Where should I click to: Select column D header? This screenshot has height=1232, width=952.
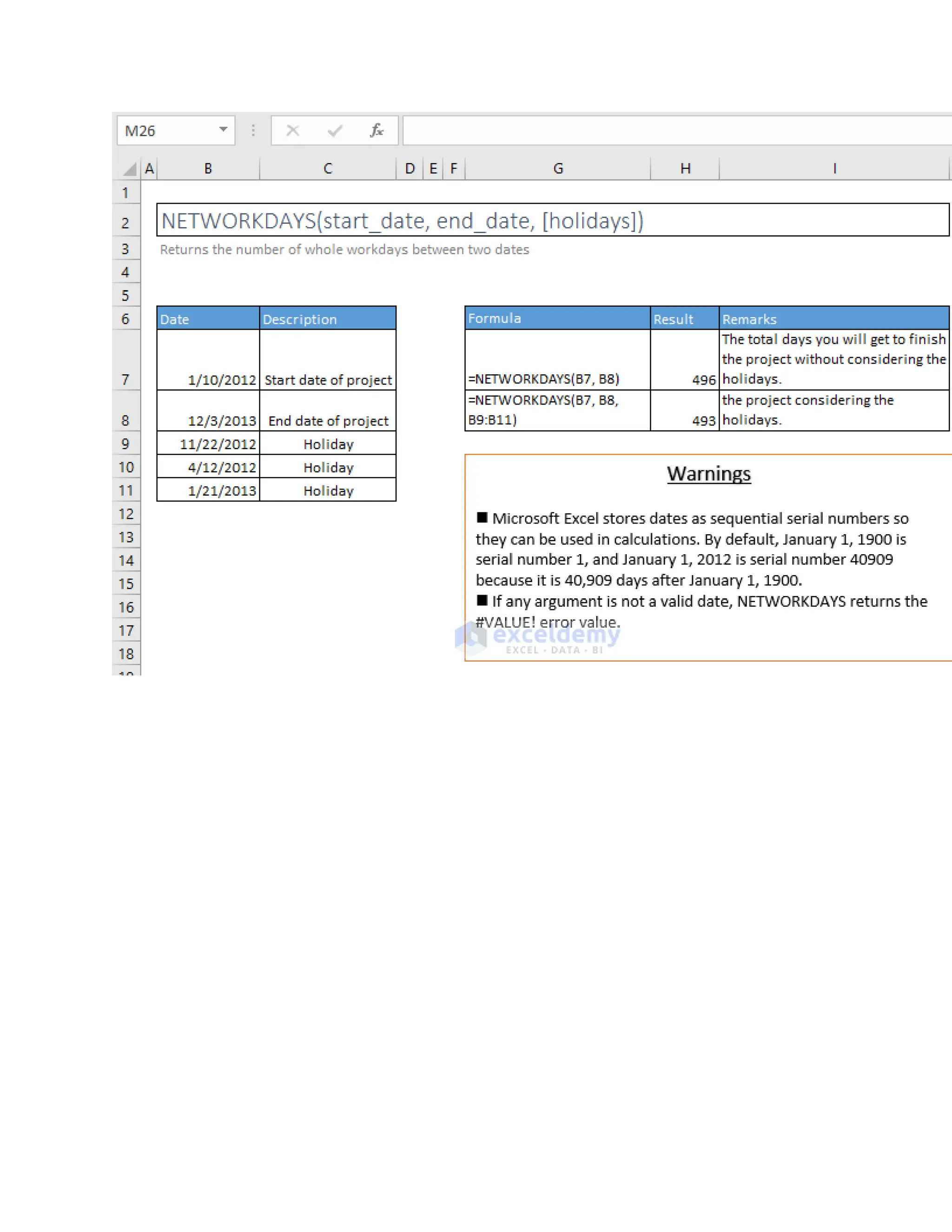[x=410, y=169]
